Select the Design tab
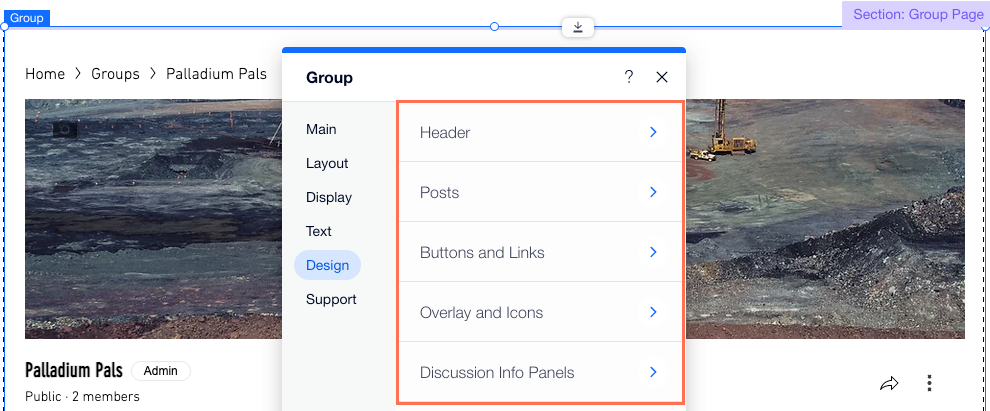Image resolution: width=990 pixels, height=411 pixels. (x=327, y=265)
